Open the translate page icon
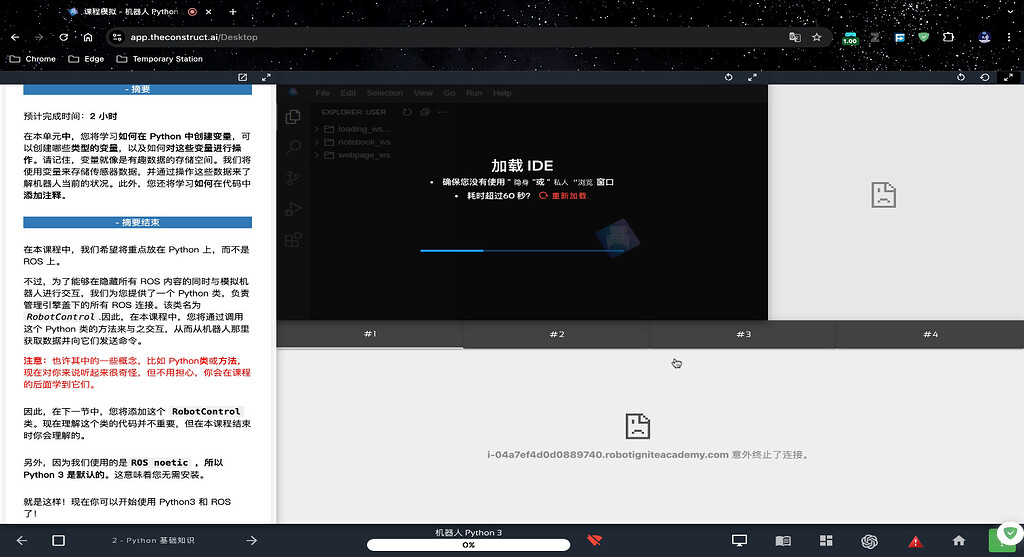The height and width of the screenshot is (557, 1024). coord(795,37)
